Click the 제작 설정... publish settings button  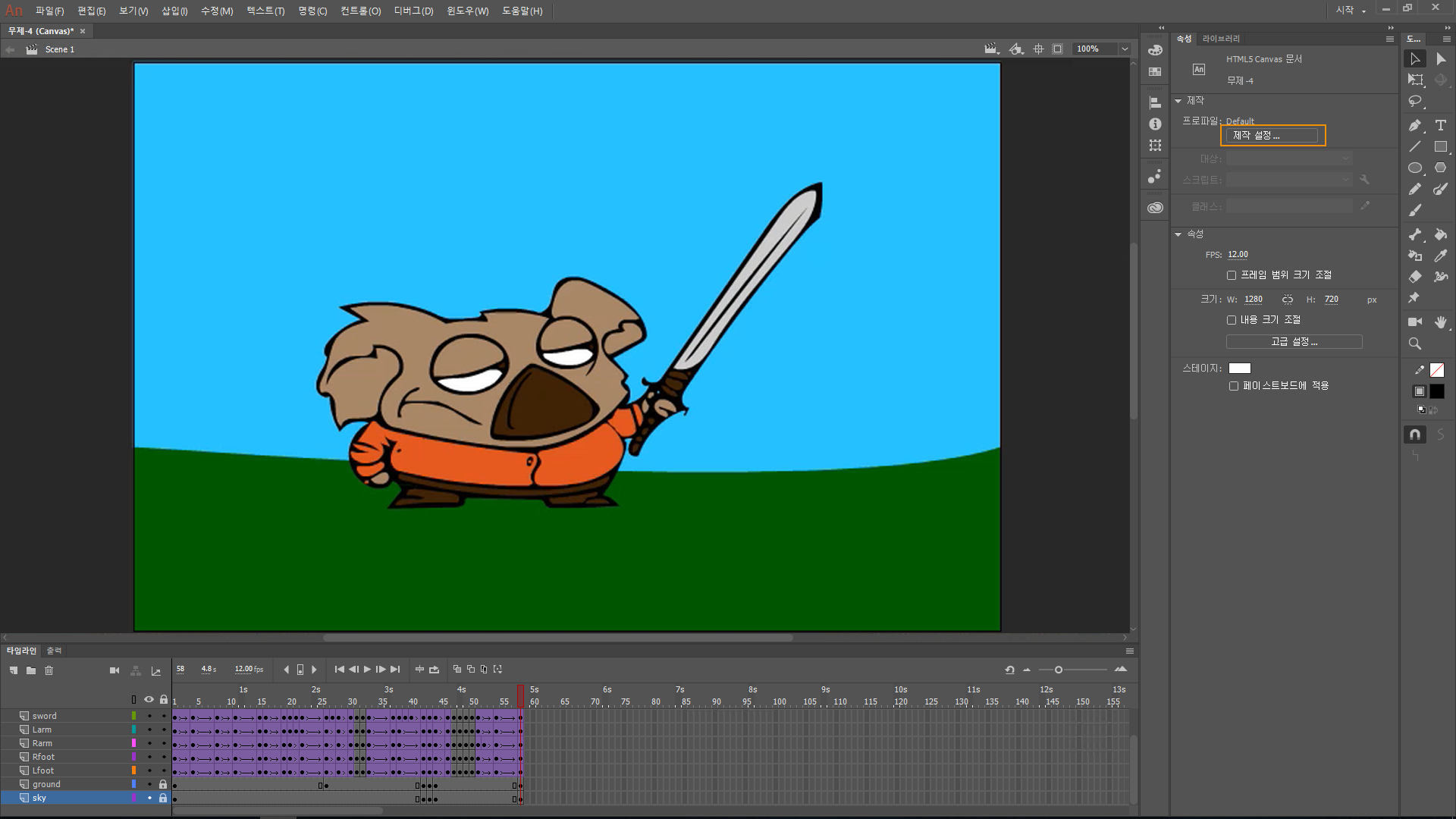click(x=1272, y=136)
